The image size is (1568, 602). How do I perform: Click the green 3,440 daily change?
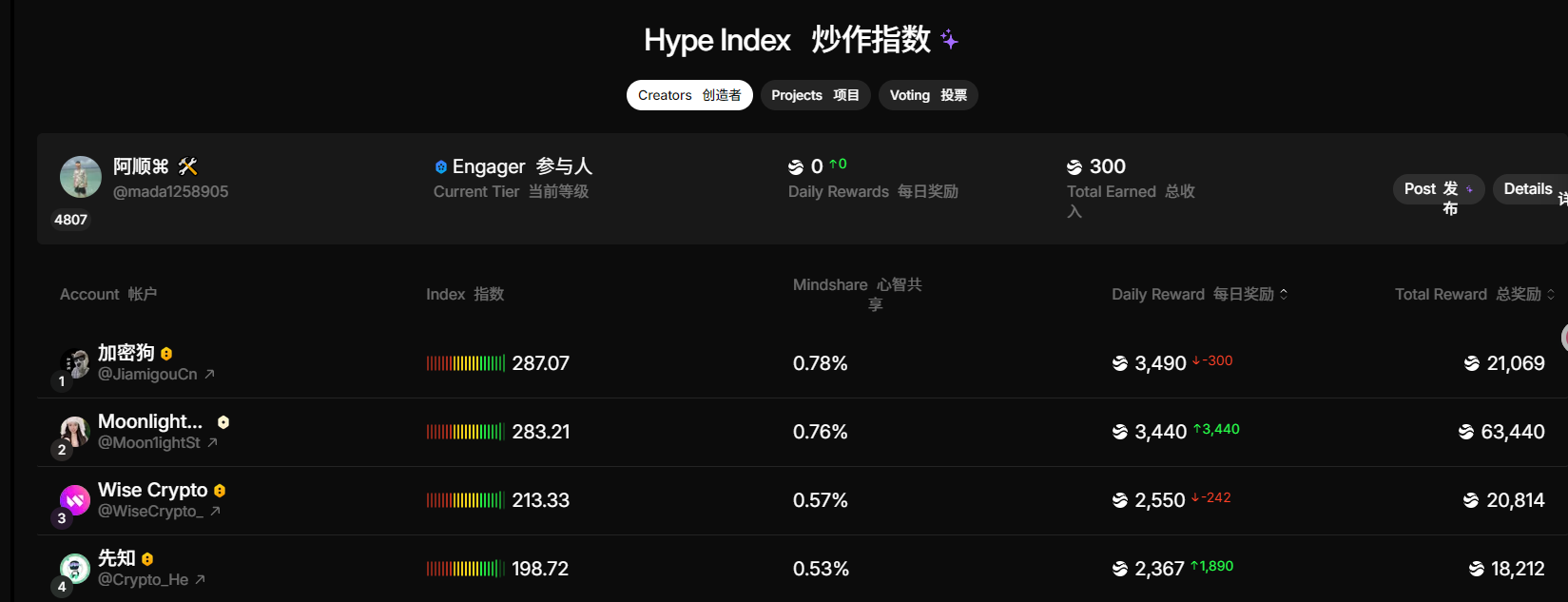coord(1216,429)
